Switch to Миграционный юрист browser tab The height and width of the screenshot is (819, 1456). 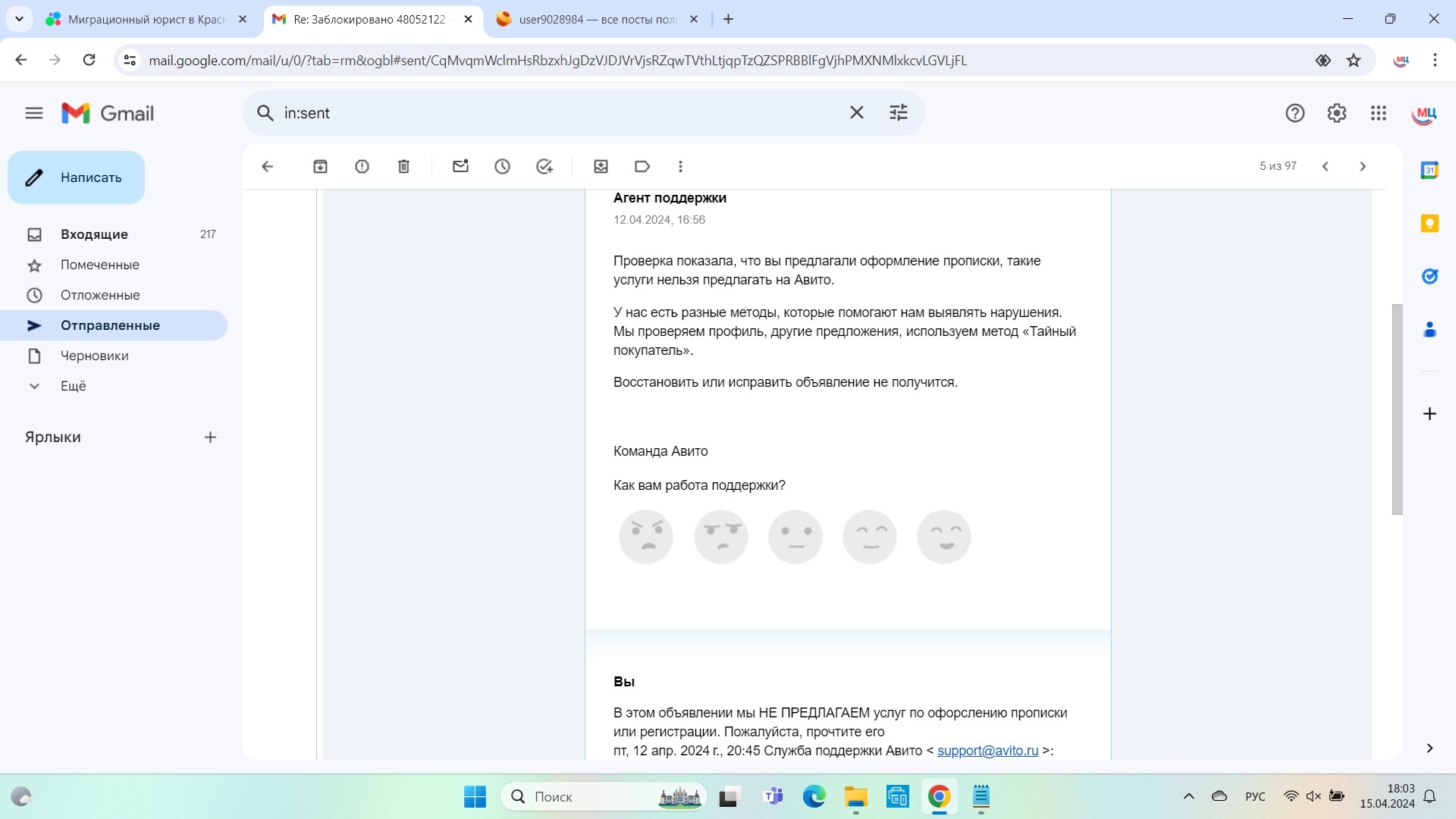146,20
